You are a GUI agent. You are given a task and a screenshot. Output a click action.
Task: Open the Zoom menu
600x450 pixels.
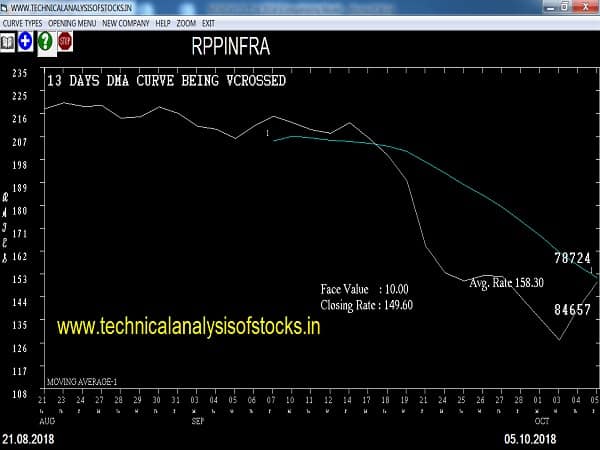(x=186, y=22)
